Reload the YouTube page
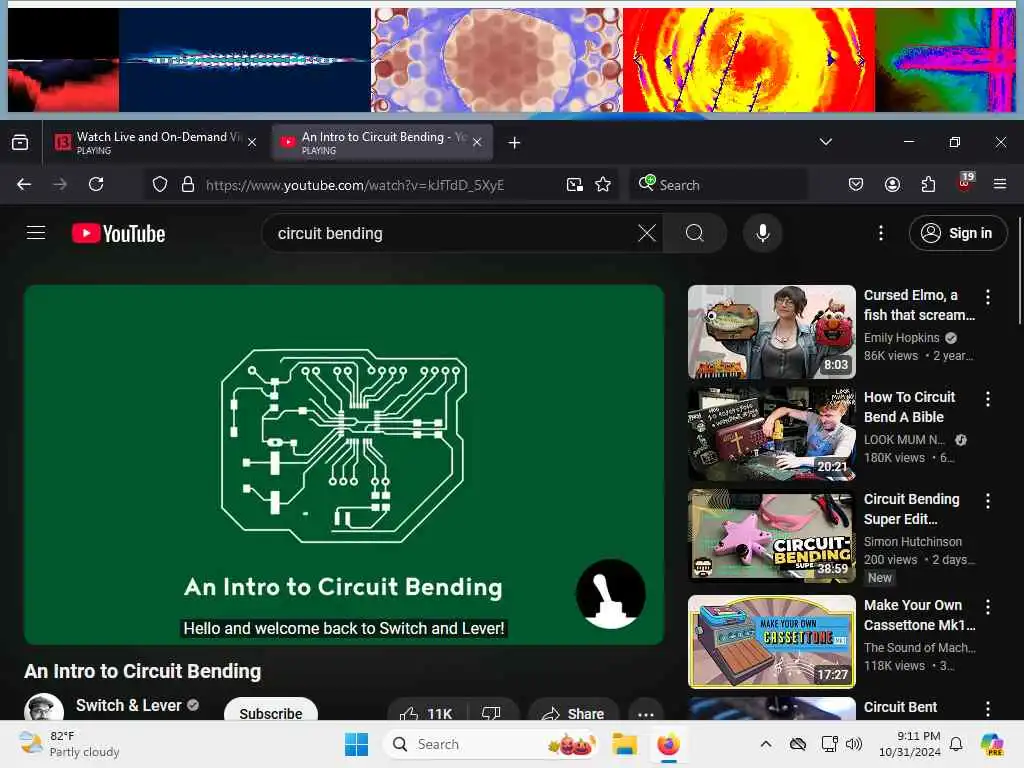The height and width of the screenshot is (768, 1024). (x=97, y=185)
